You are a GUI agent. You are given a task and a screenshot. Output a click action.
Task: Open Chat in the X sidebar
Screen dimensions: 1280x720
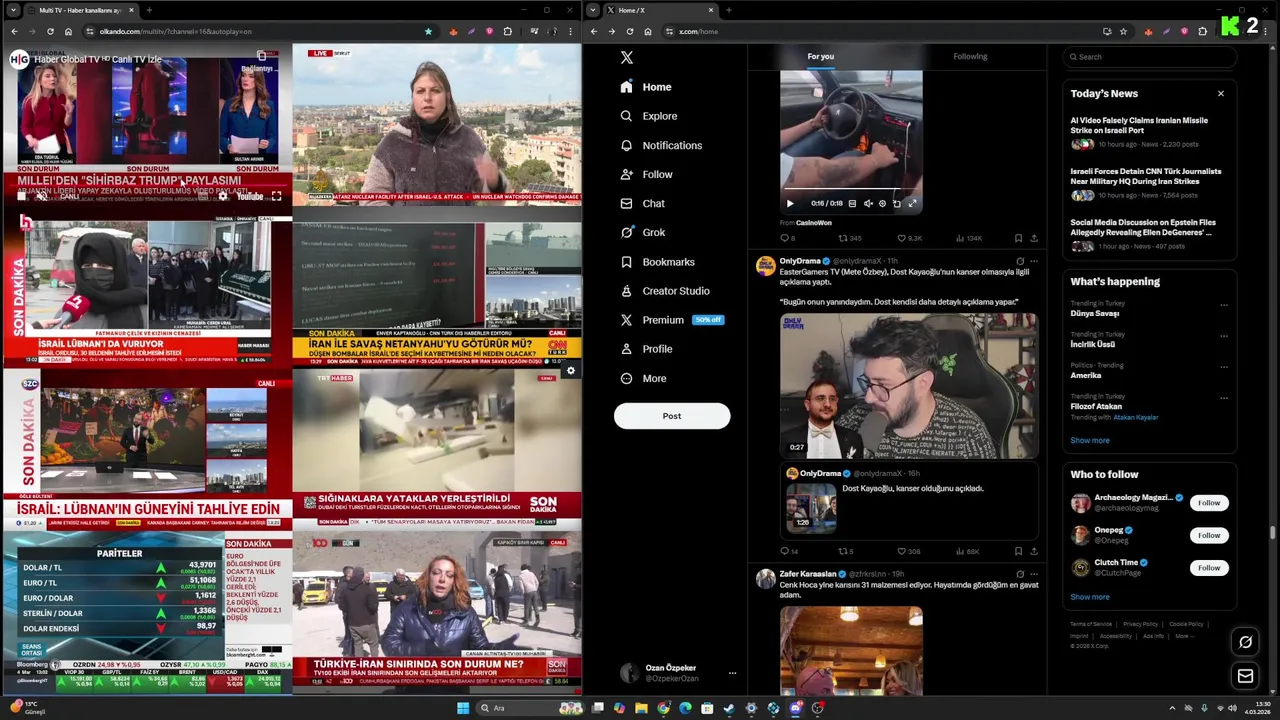pyautogui.click(x=642, y=203)
